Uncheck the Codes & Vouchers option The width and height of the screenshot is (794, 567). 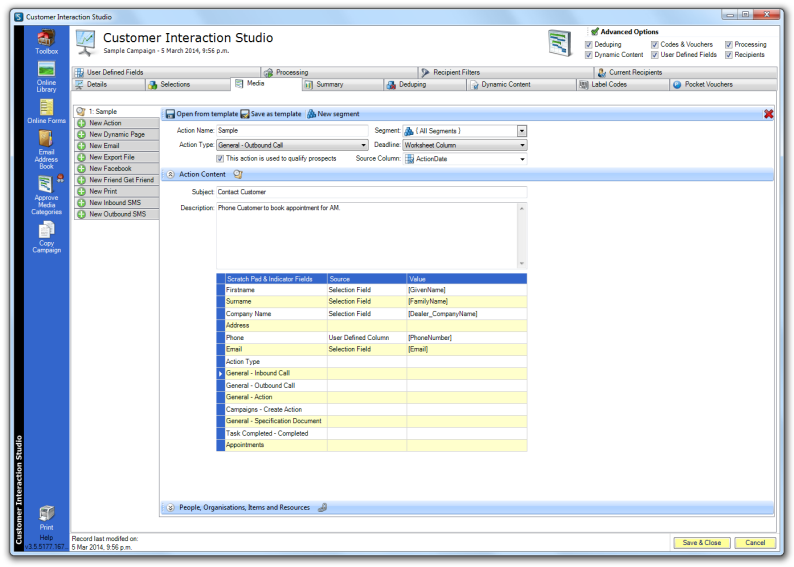[x=655, y=45]
